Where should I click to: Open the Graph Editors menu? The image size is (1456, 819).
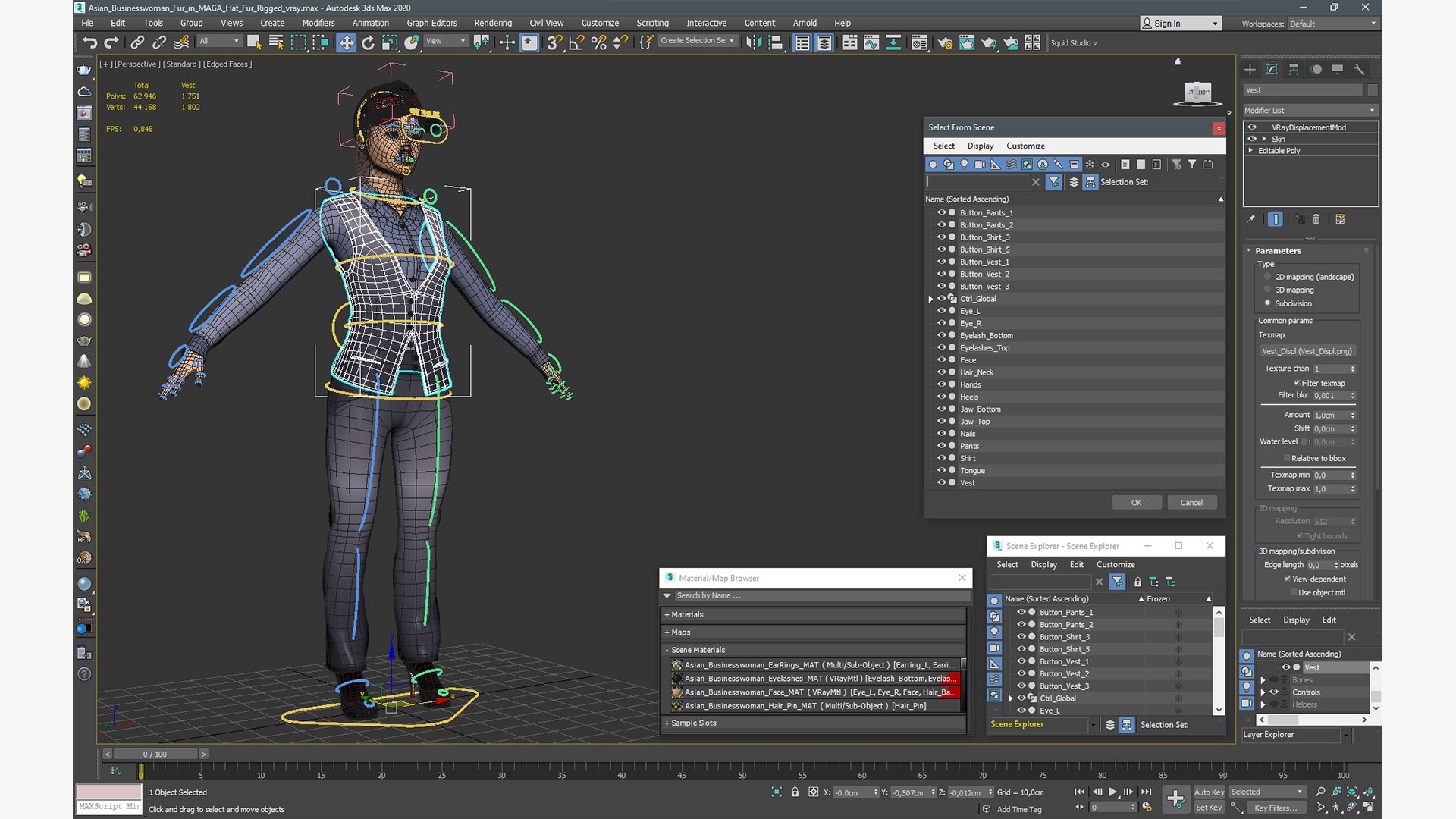pyautogui.click(x=431, y=23)
